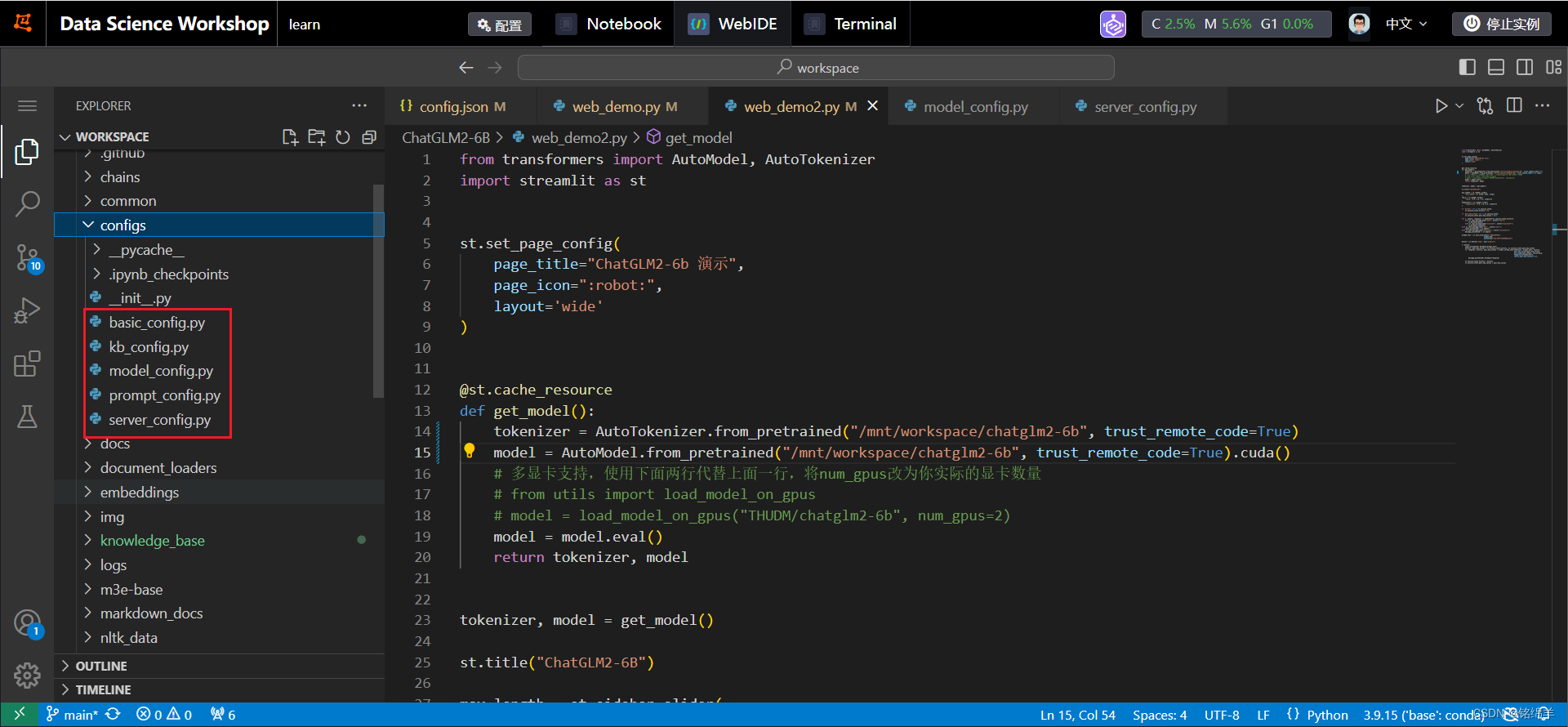Click the 停止实例 stop instance button

pyautogui.click(x=1502, y=24)
